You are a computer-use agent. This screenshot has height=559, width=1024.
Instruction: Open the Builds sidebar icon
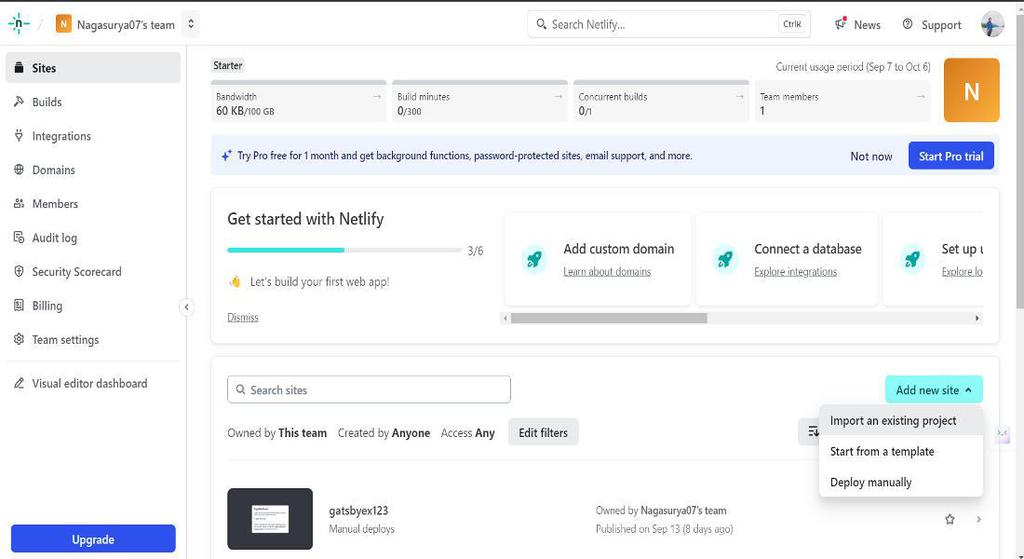pos(19,102)
